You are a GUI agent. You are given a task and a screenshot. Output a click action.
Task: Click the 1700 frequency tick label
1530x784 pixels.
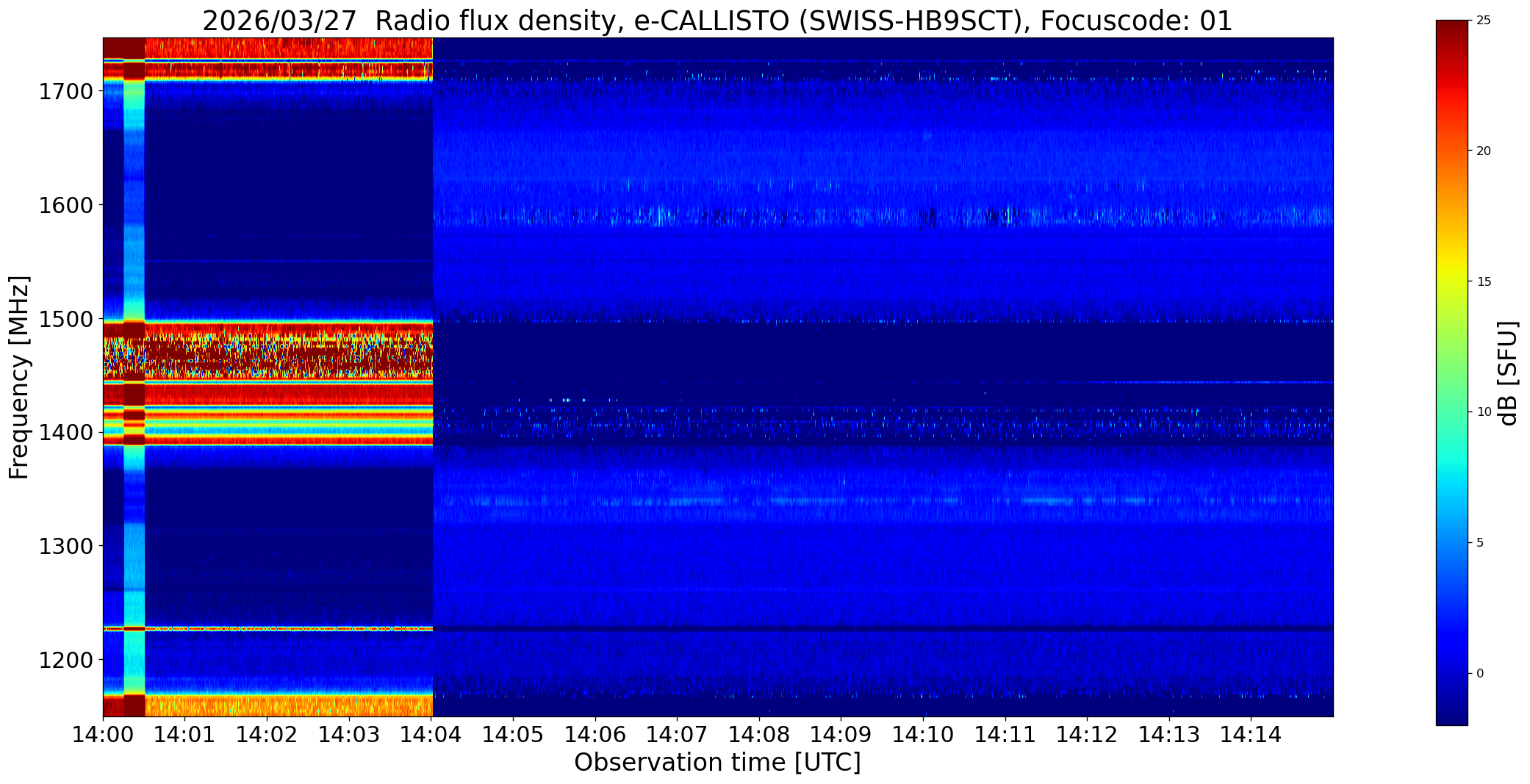click(x=65, y=92)
